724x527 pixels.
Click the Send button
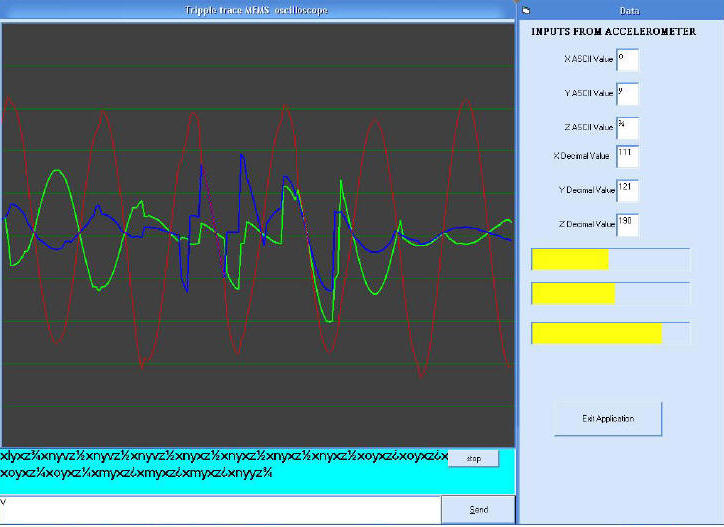478,509
